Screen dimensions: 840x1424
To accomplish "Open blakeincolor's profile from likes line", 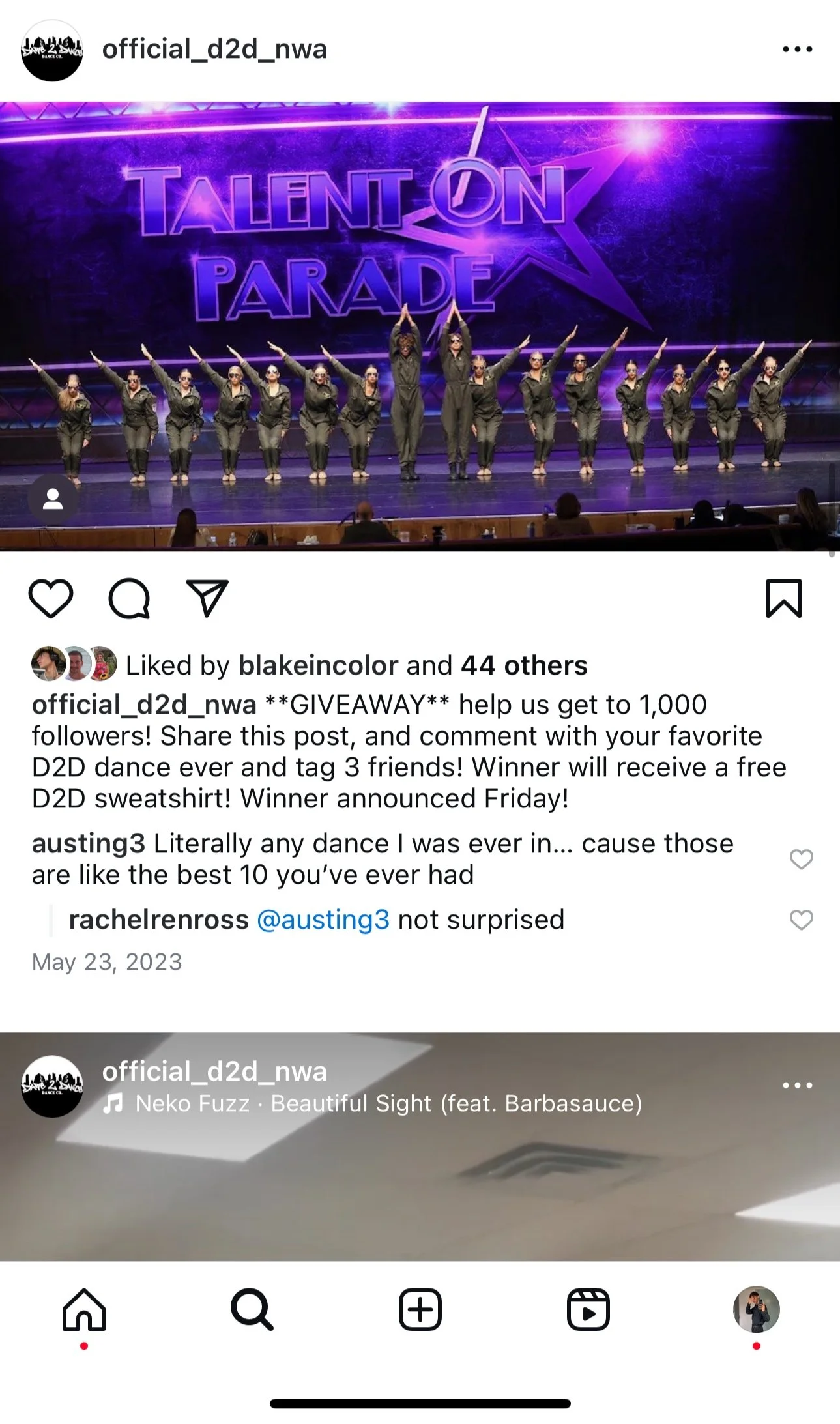I will pos(318,665).
